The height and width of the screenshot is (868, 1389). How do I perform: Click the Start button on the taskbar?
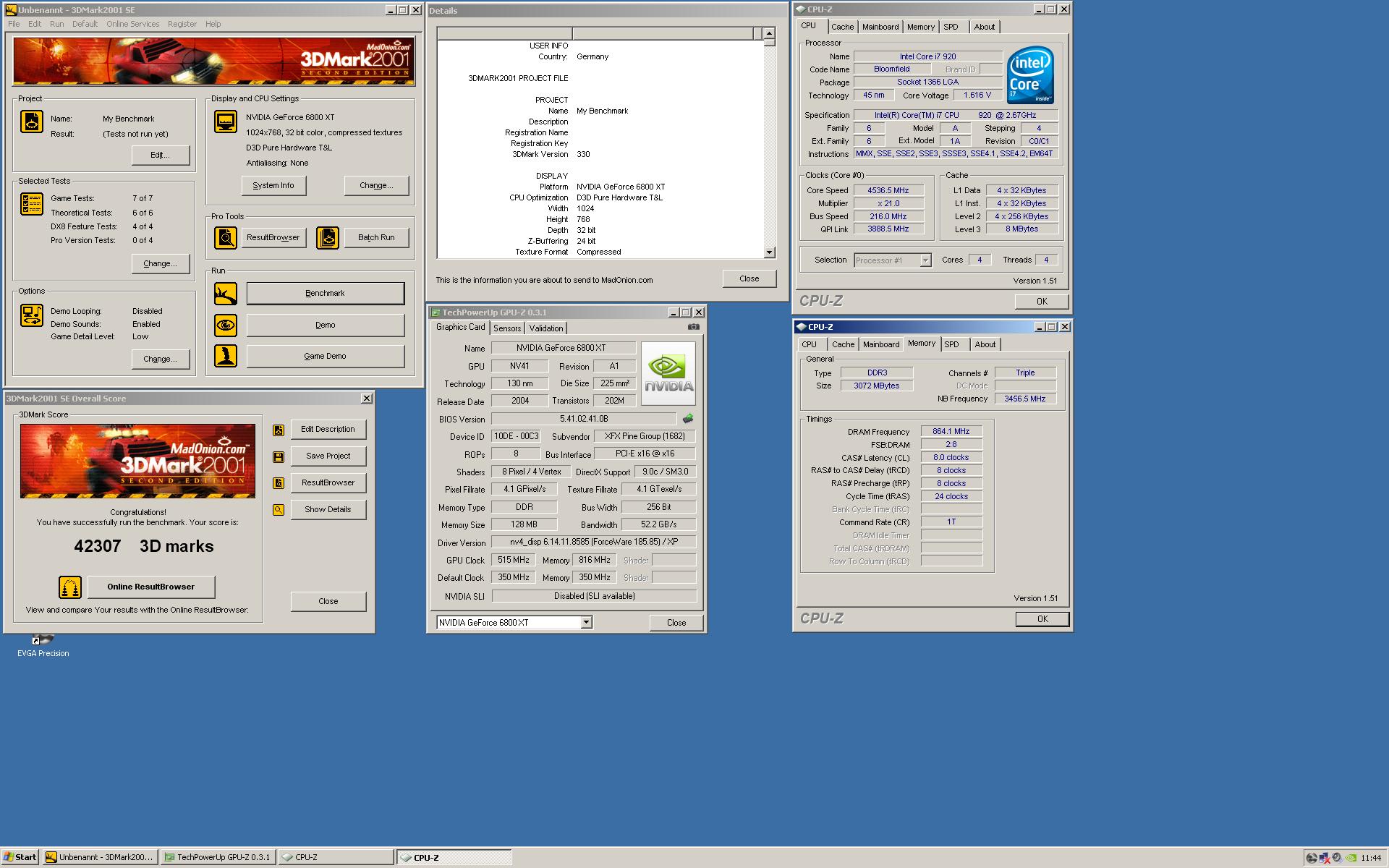click(20, 857)
